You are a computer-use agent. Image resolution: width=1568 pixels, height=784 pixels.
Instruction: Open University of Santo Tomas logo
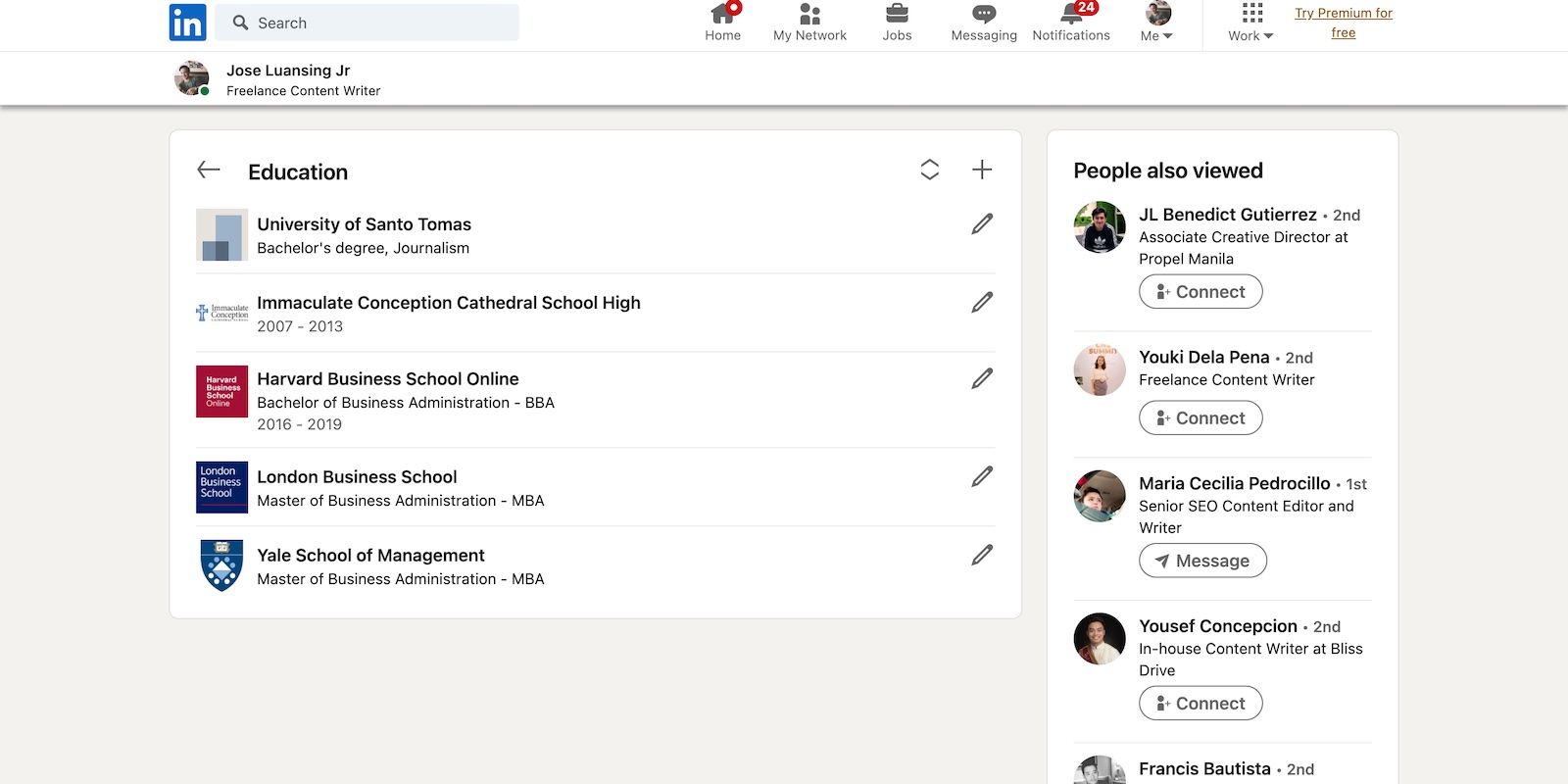221,234
